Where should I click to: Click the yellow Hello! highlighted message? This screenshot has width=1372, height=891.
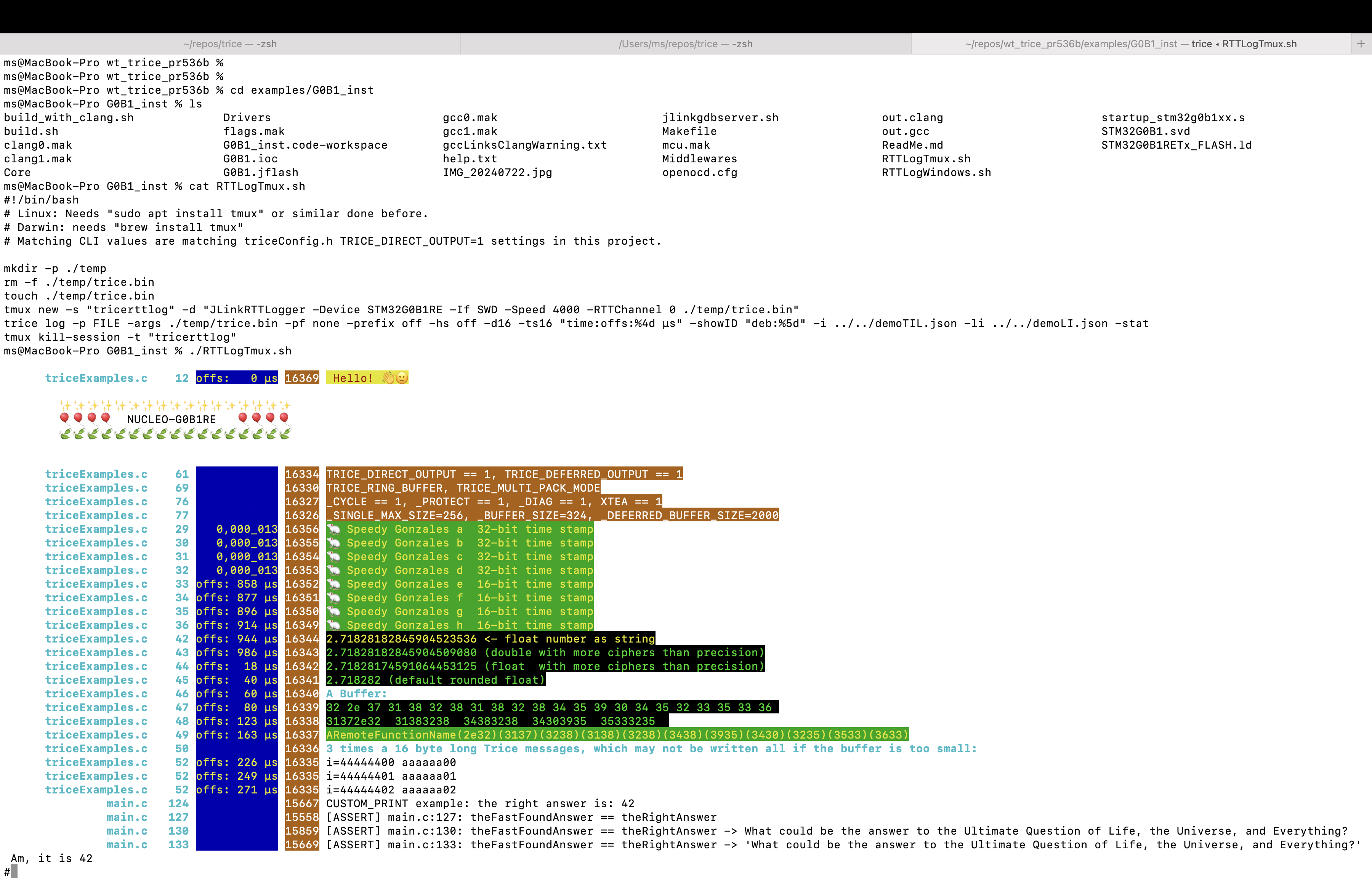point(353,378)
